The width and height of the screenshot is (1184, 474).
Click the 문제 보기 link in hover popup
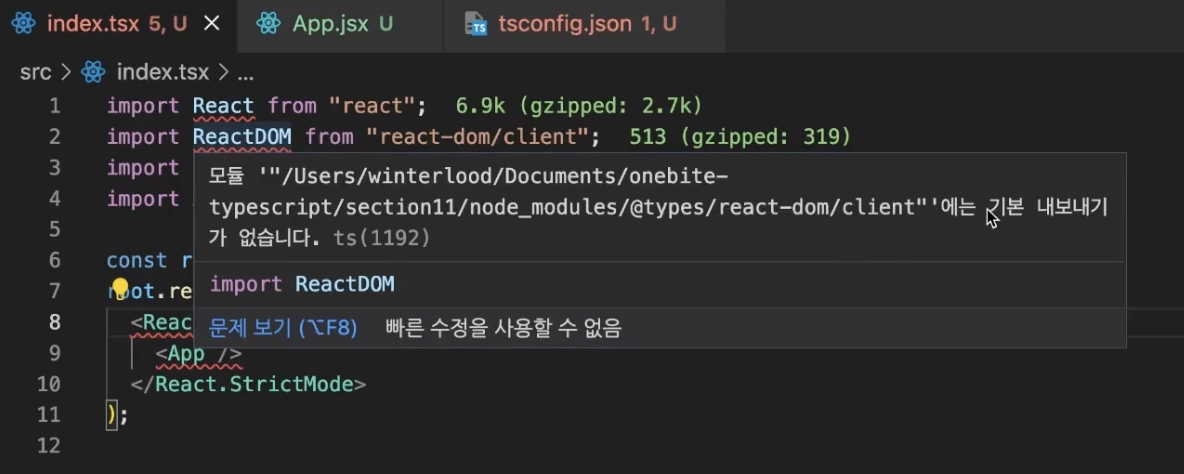click(x=283, y=328)
